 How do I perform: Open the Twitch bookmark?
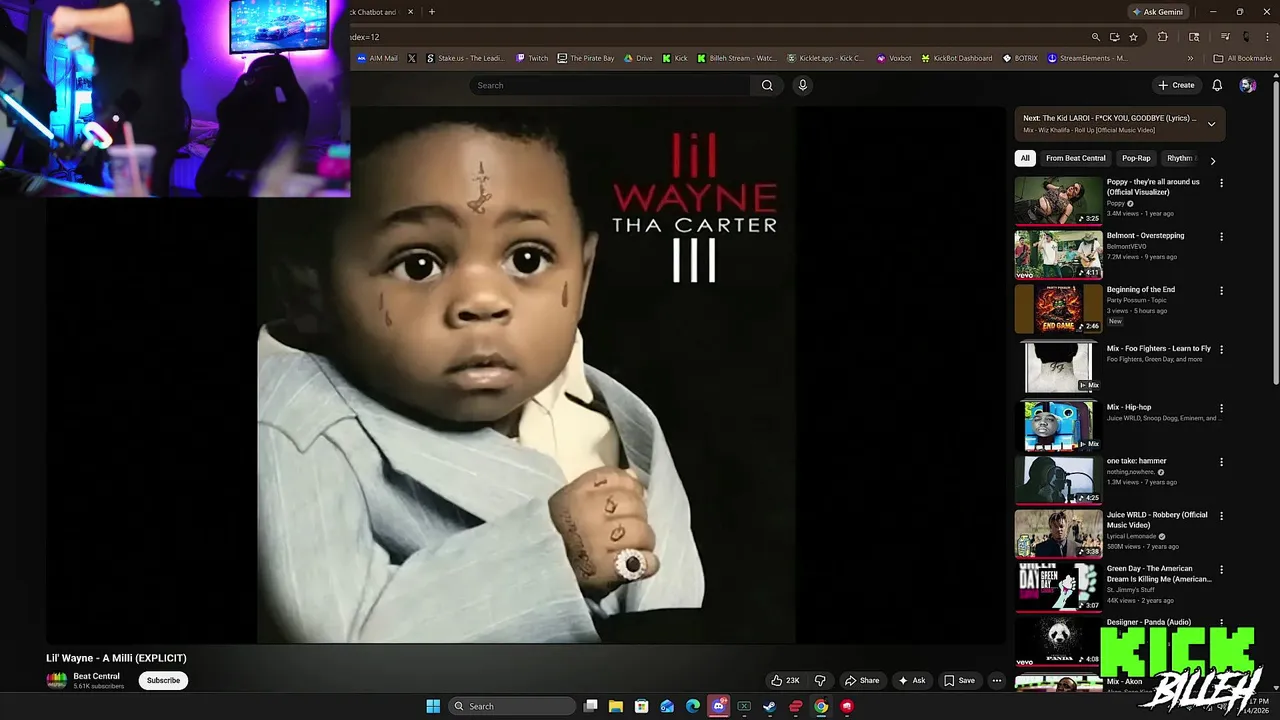pos(532,58)
